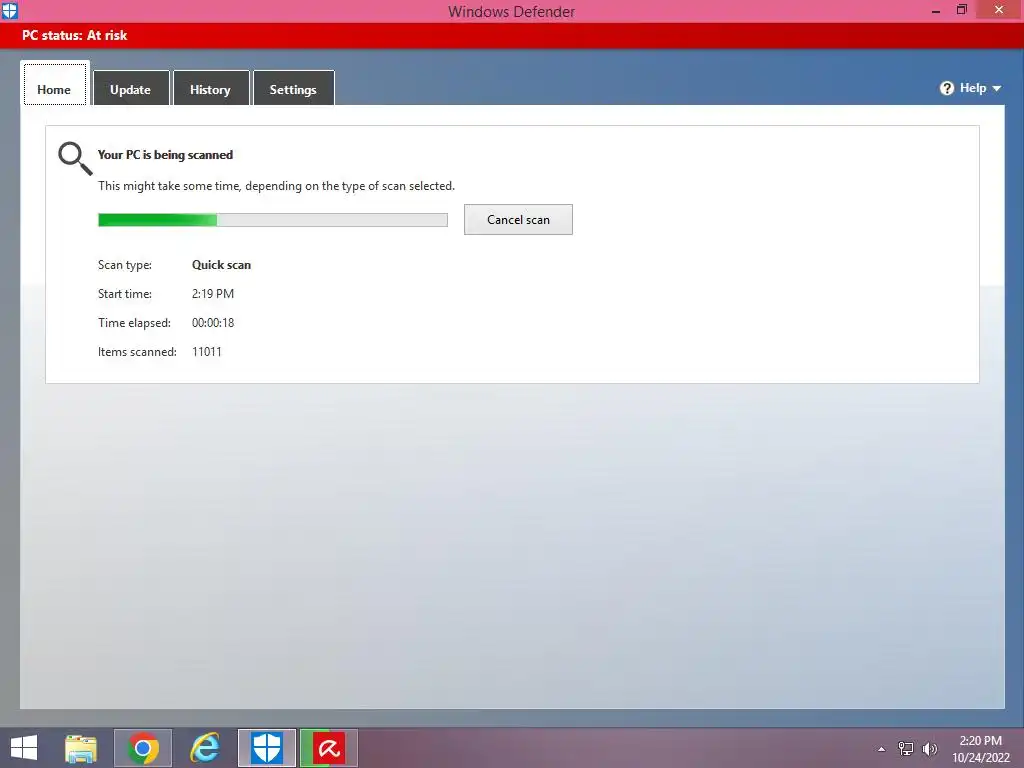This screenshot has width=1024, height=768.
Task: Click the start time value 2:19 PM
Action: pyautogui.click(x=213, y=294)
